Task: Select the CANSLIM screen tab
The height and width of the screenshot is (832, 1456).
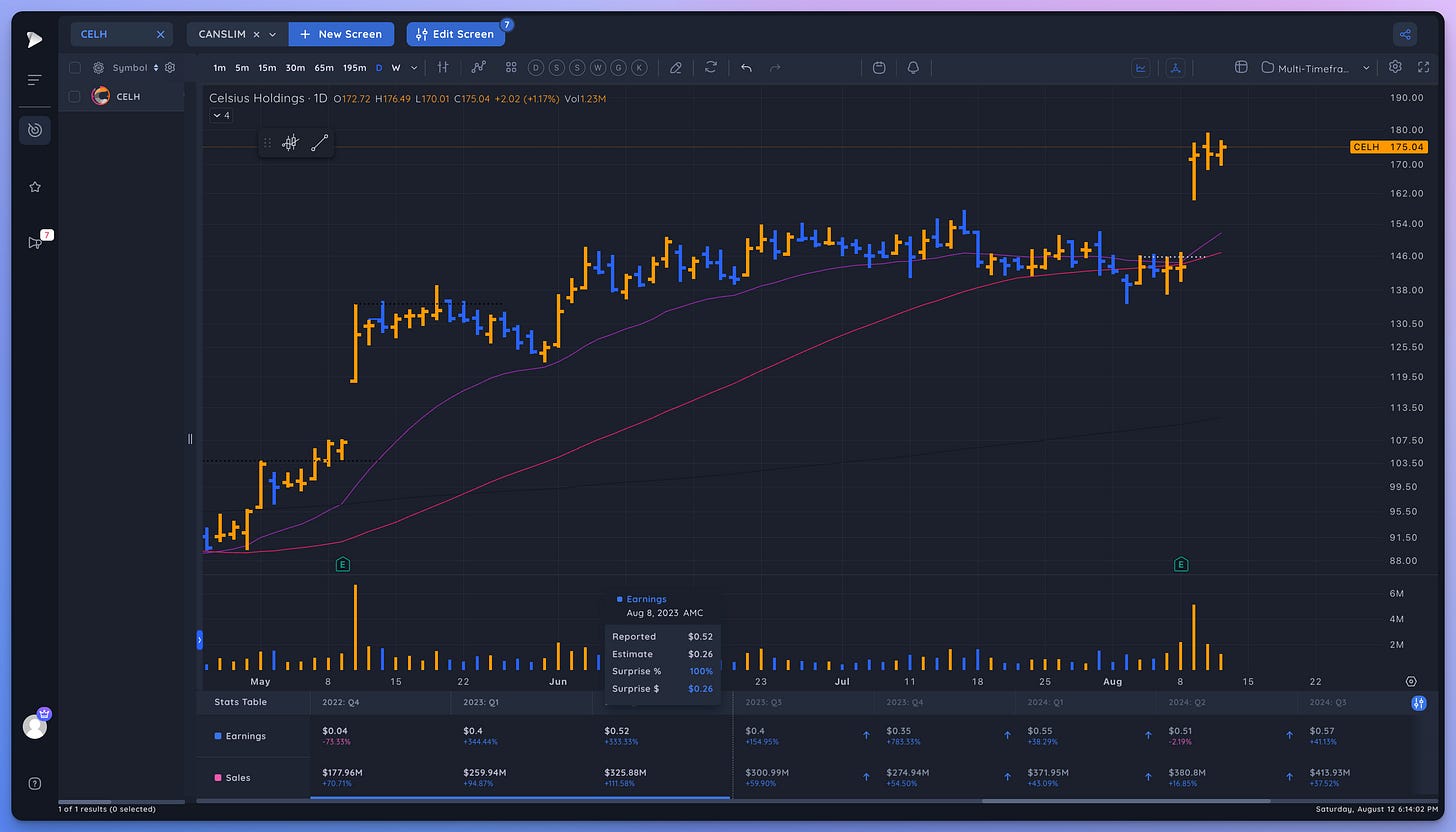Action: 221,34
